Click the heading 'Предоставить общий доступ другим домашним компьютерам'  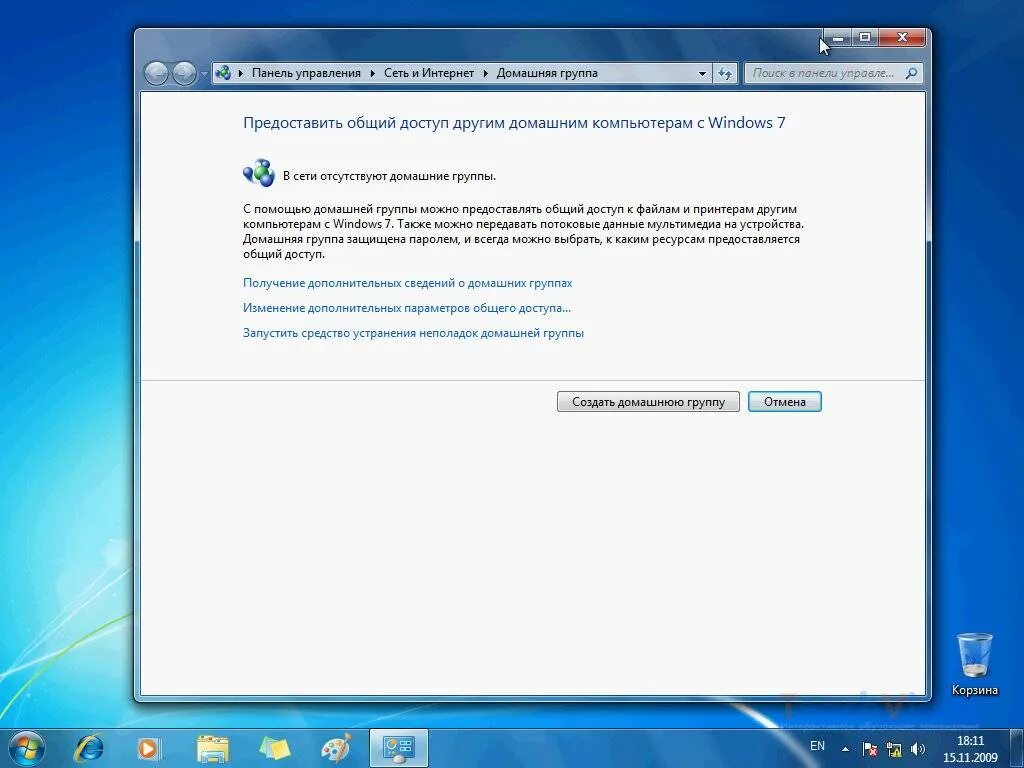tap(514, 123)
